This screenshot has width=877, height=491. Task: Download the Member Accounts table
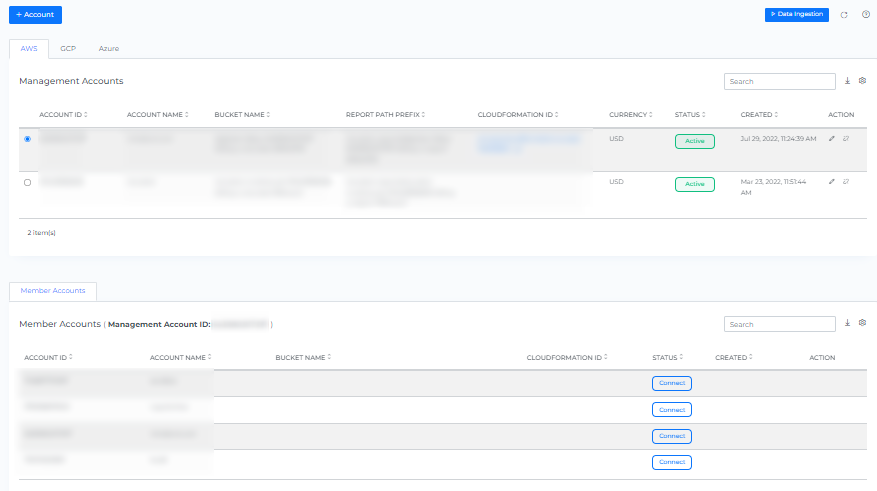[848, 323]
